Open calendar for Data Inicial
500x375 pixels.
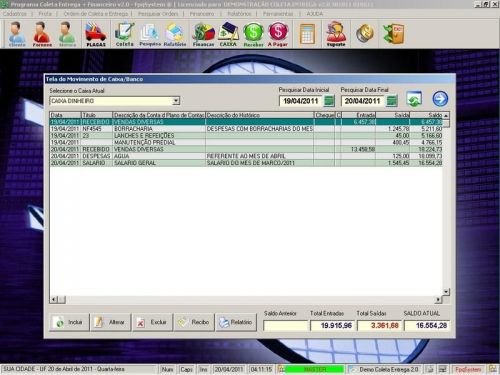click(329, 101)
